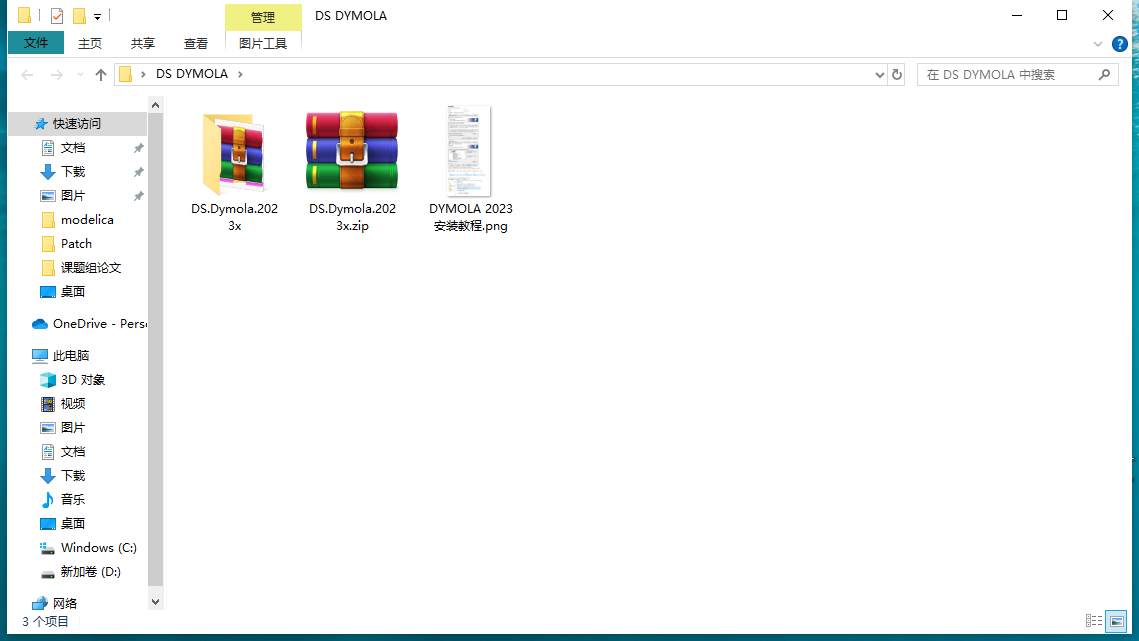1139x641 pixels.
Task: Open pinned 文档 under Quick access
Action: [x=73, y=148]
